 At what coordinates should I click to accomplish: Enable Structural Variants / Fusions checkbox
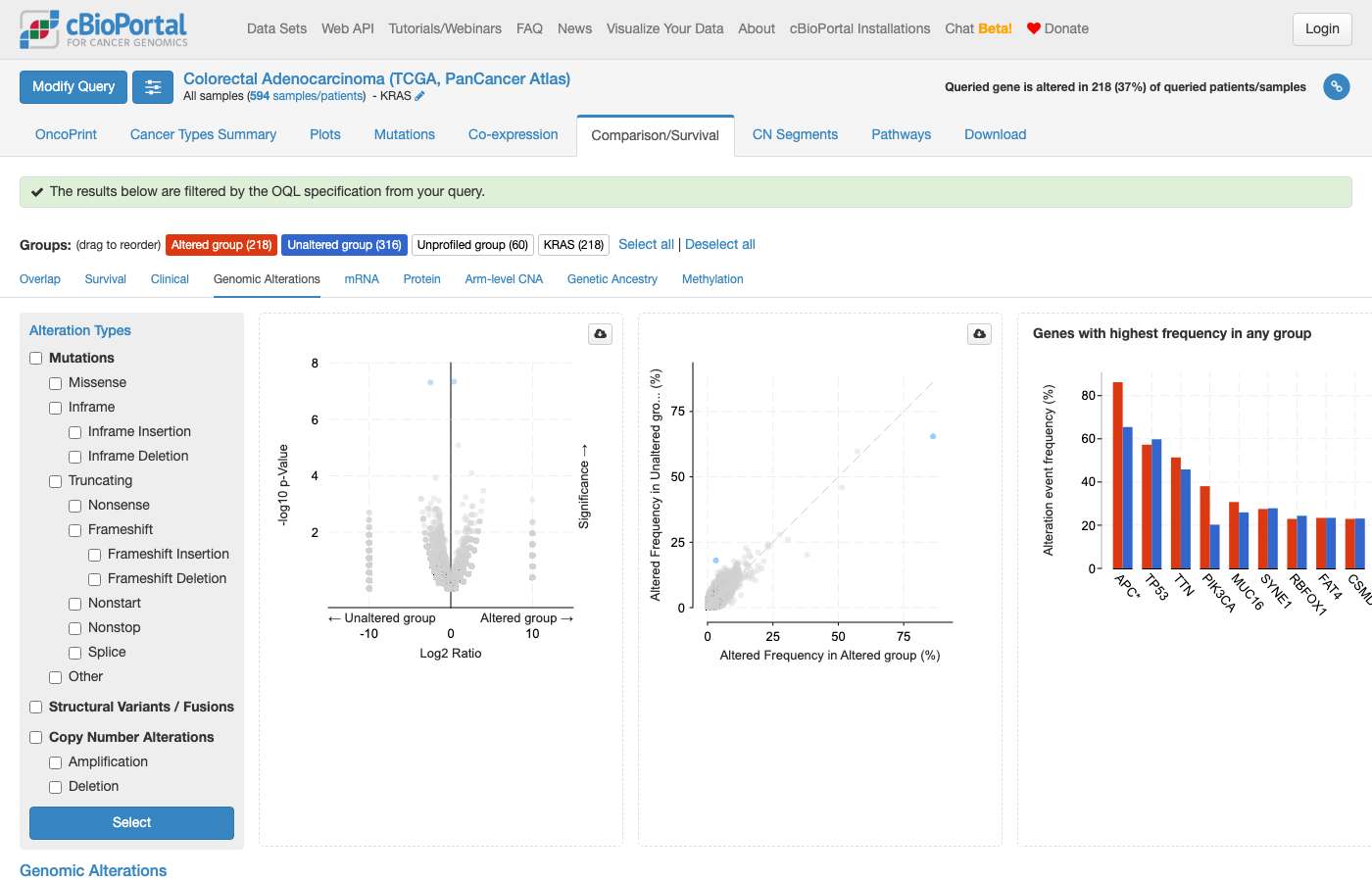36,708
